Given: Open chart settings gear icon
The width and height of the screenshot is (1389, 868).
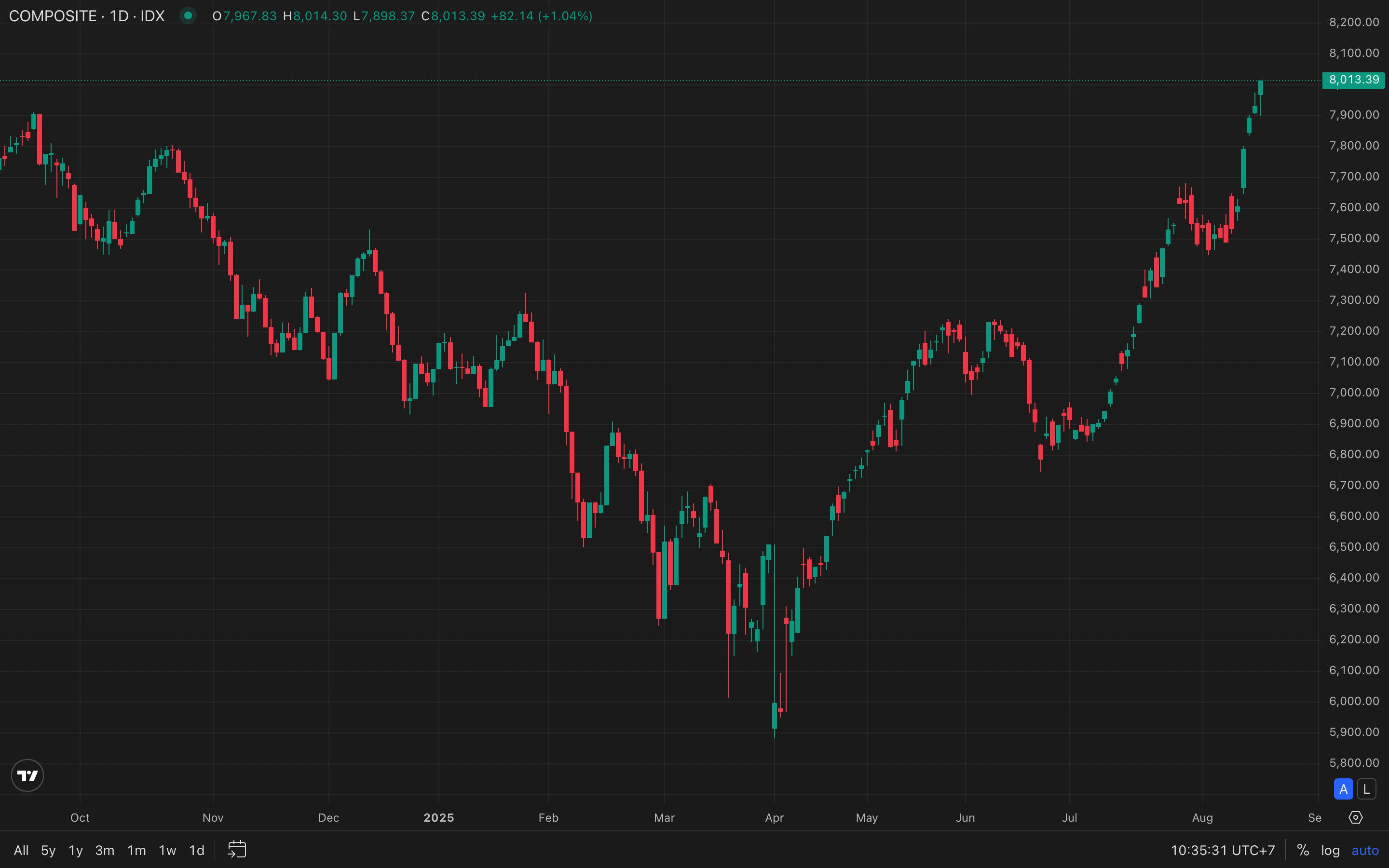Looking at the screenshot, I should [1356, 817].
